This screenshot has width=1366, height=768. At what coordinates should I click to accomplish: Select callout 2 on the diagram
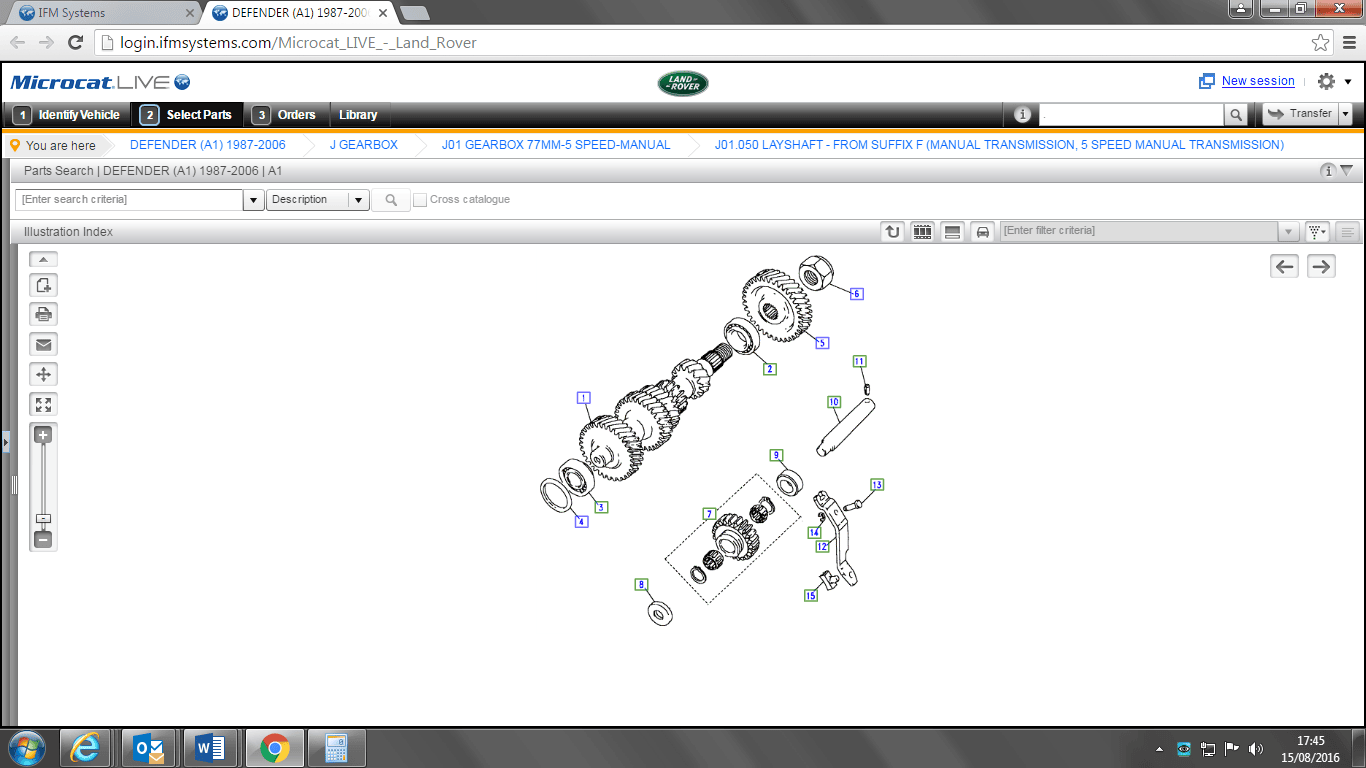click(x=769, y=369)
